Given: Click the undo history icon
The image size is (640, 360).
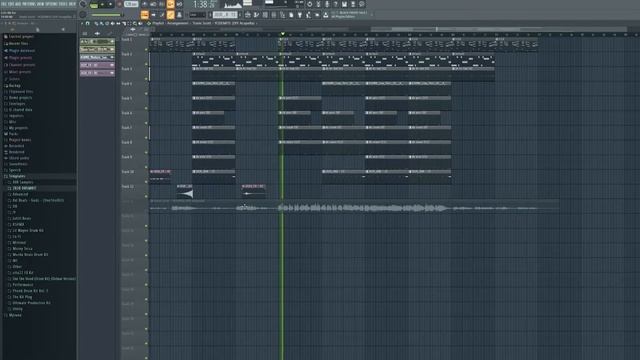Looking at the screenshot, I should pyautogui.click(x=309, y=4).
